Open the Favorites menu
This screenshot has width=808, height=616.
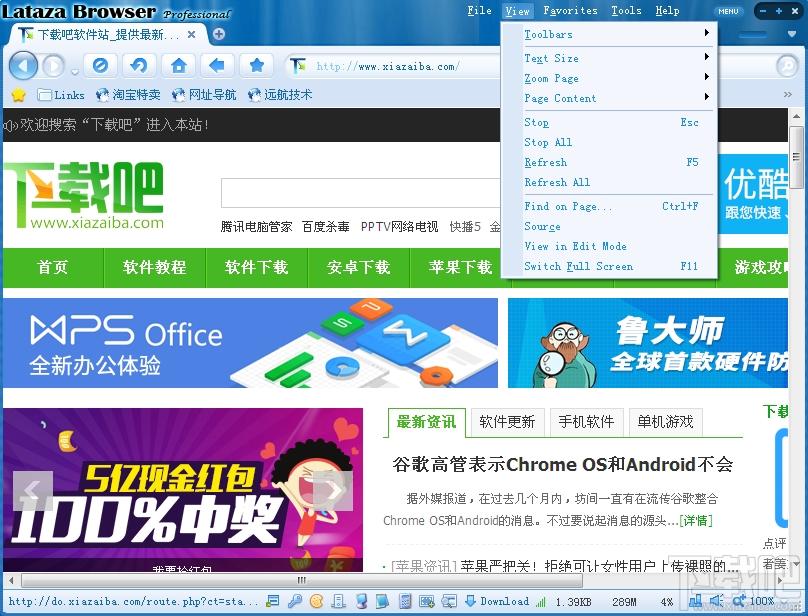point(570,11)
